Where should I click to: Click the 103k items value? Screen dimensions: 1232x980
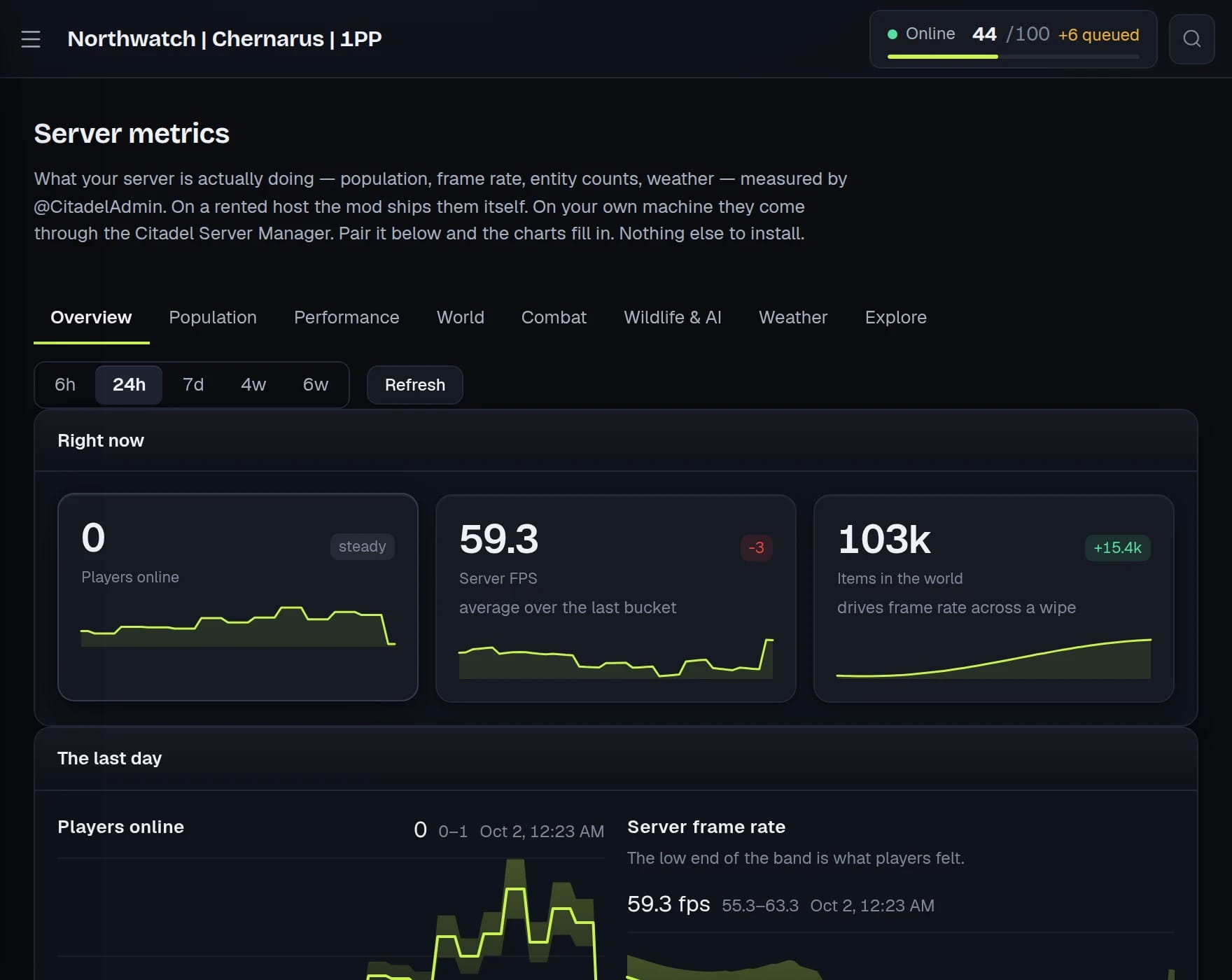[884, 539]
